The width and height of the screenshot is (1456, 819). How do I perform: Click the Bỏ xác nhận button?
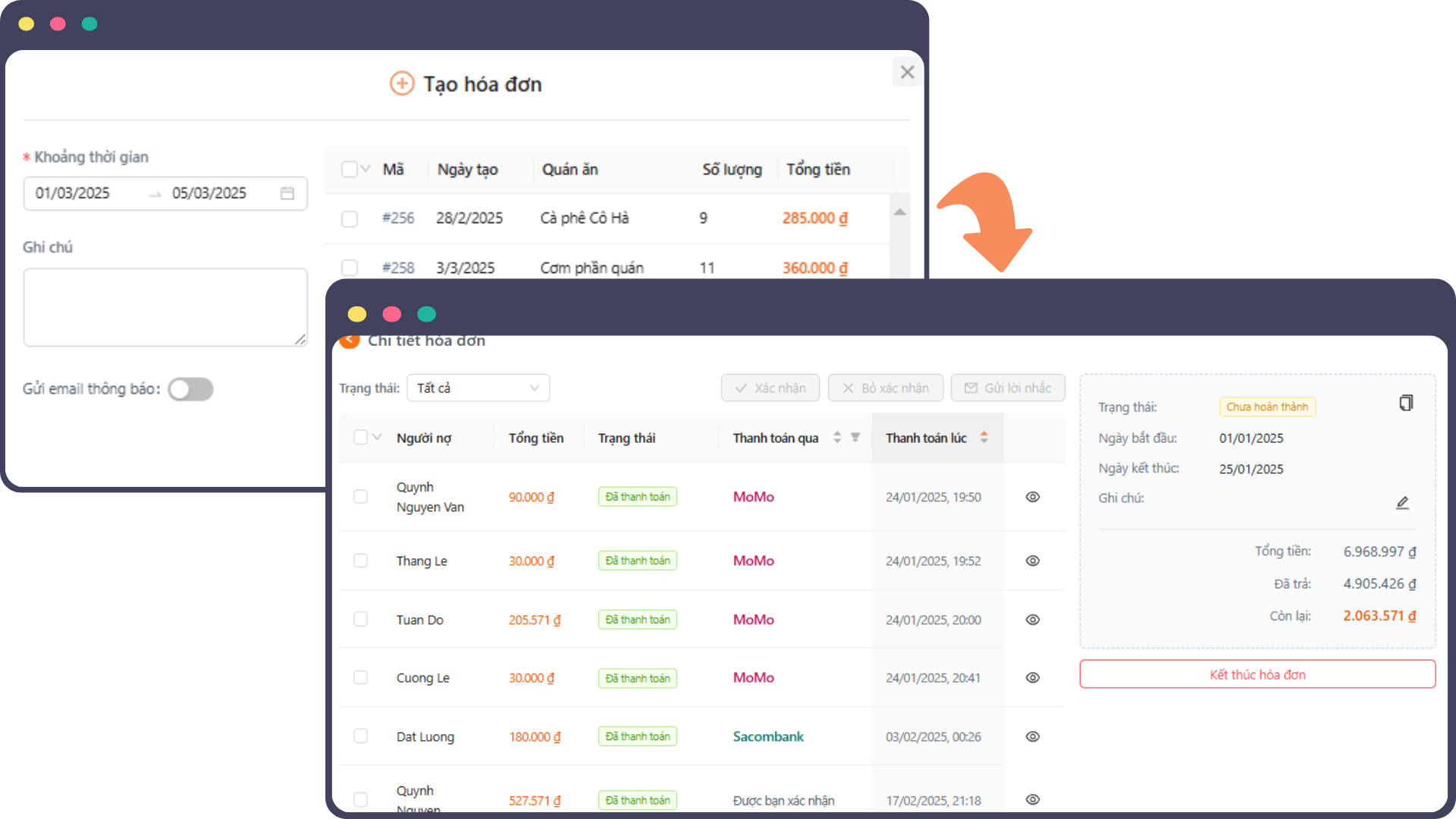pyautogui.click(x=886, y=388)
